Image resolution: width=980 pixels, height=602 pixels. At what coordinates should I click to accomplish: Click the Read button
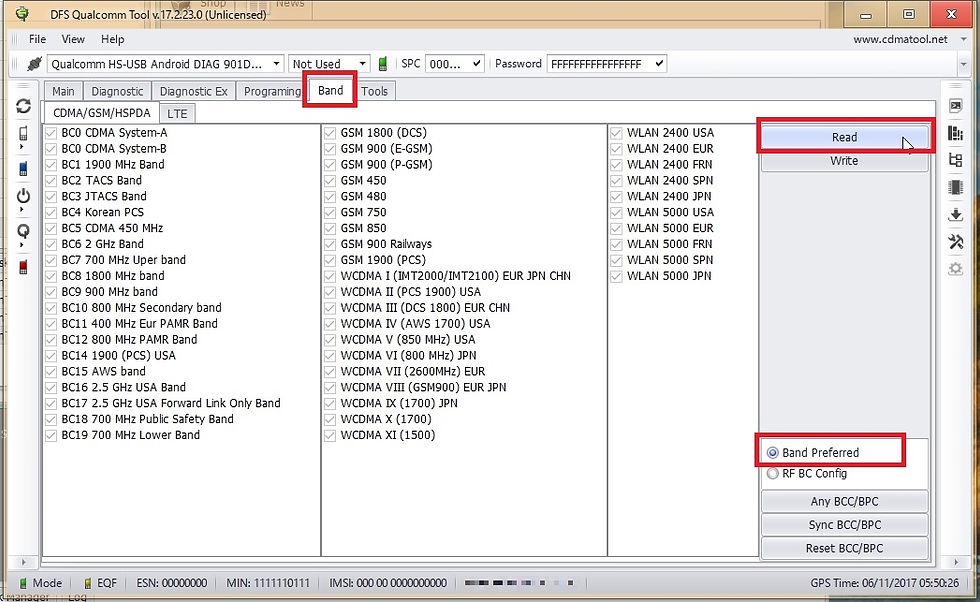(844, 137)
